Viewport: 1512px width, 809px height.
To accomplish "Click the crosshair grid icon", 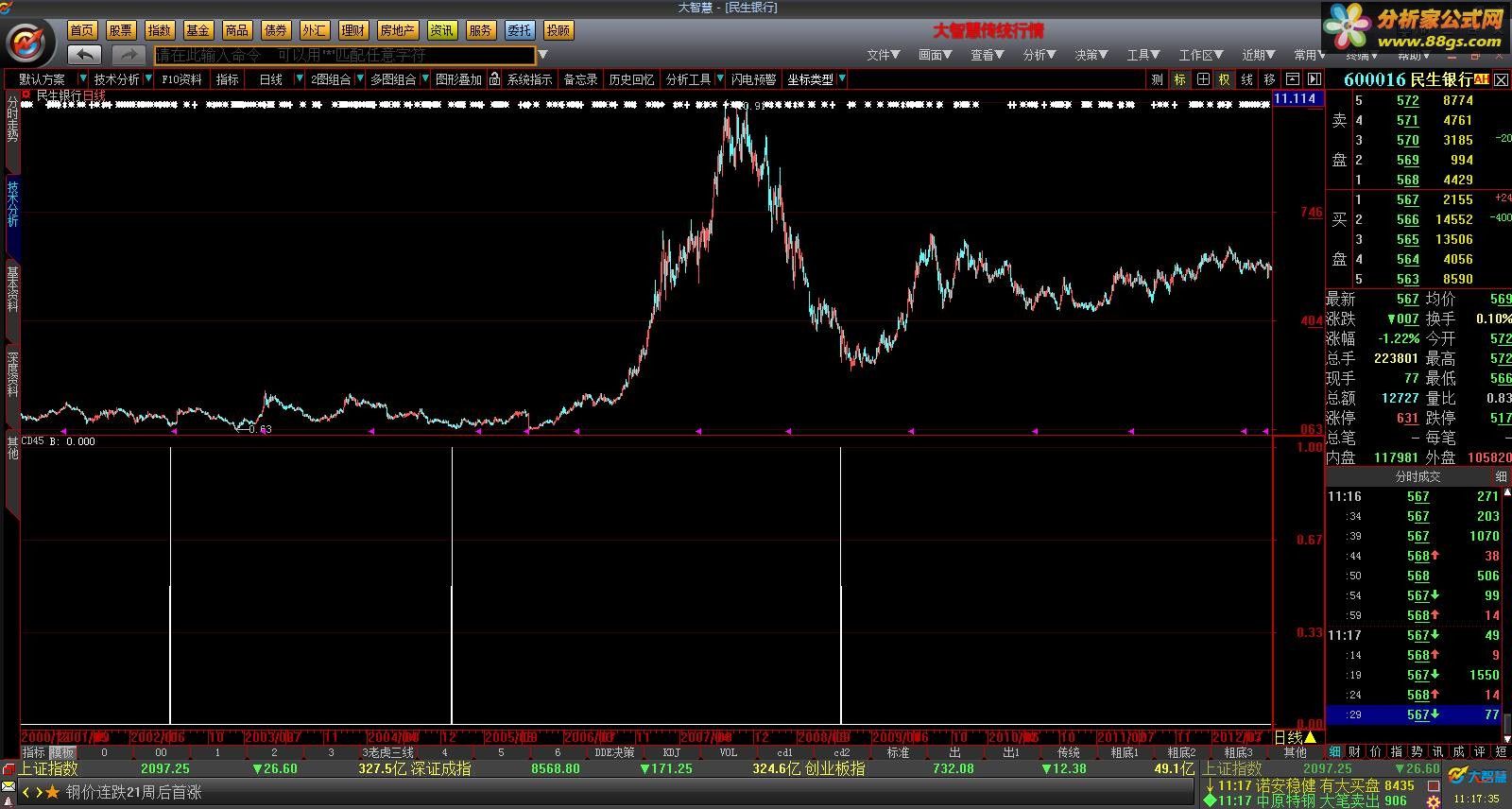I will coord(1203,79).
